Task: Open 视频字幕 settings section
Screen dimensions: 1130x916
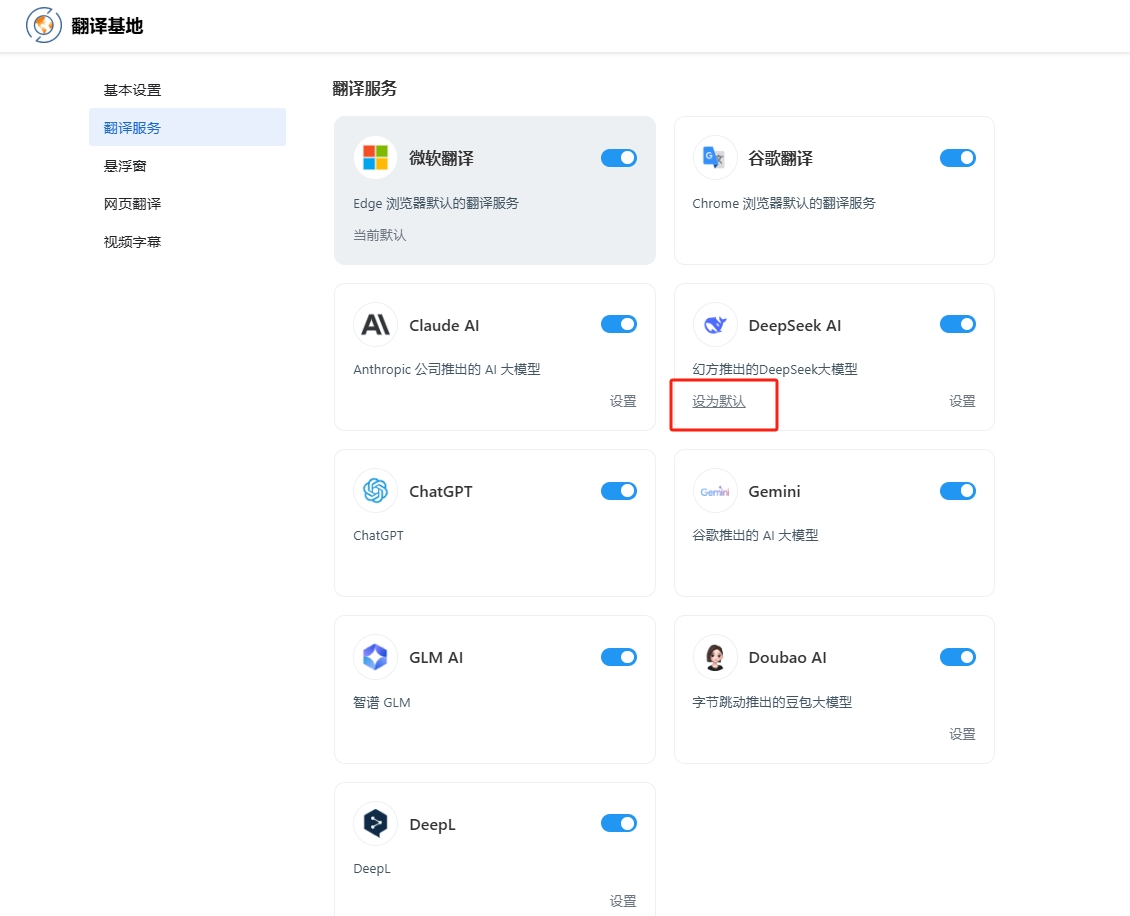Action: click(x=187, y=242)
